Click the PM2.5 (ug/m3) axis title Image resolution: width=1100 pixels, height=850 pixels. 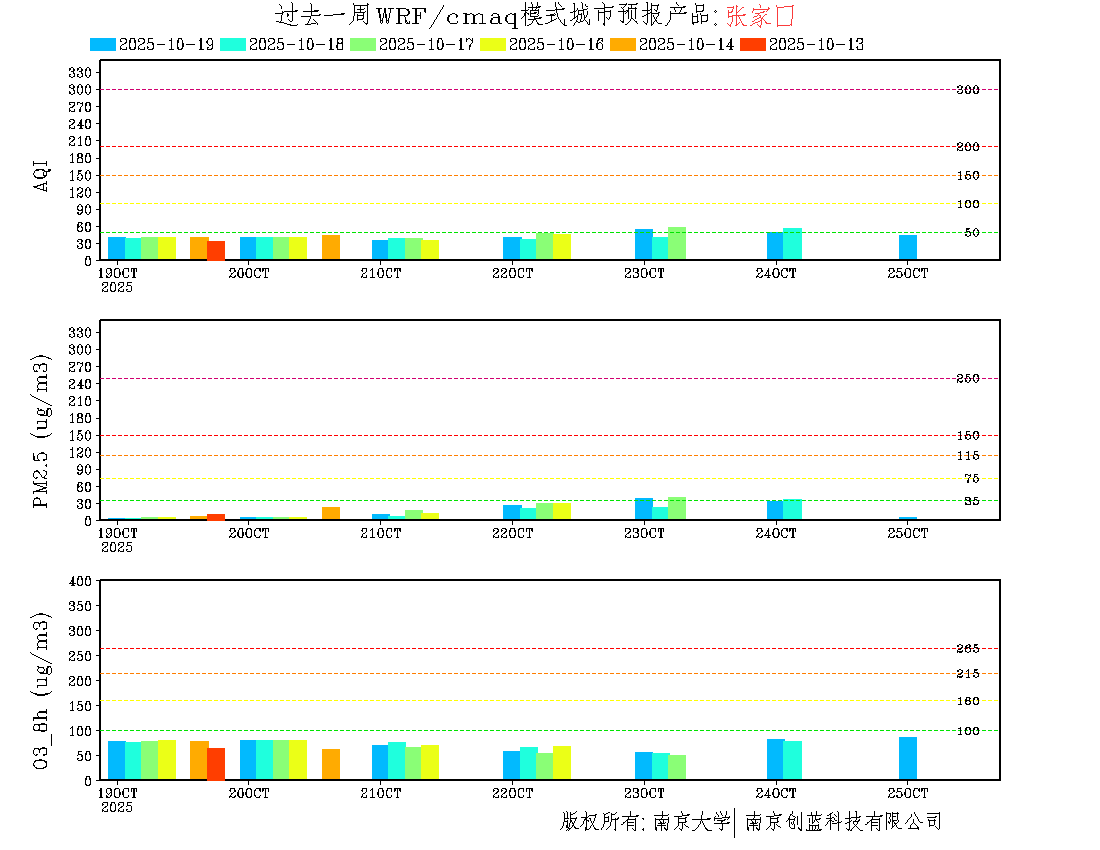[42, 431]
